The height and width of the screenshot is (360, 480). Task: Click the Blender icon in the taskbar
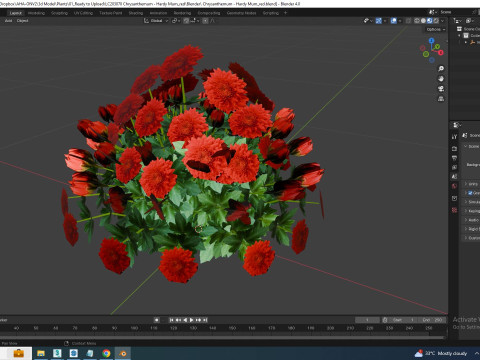pos(123,353)
